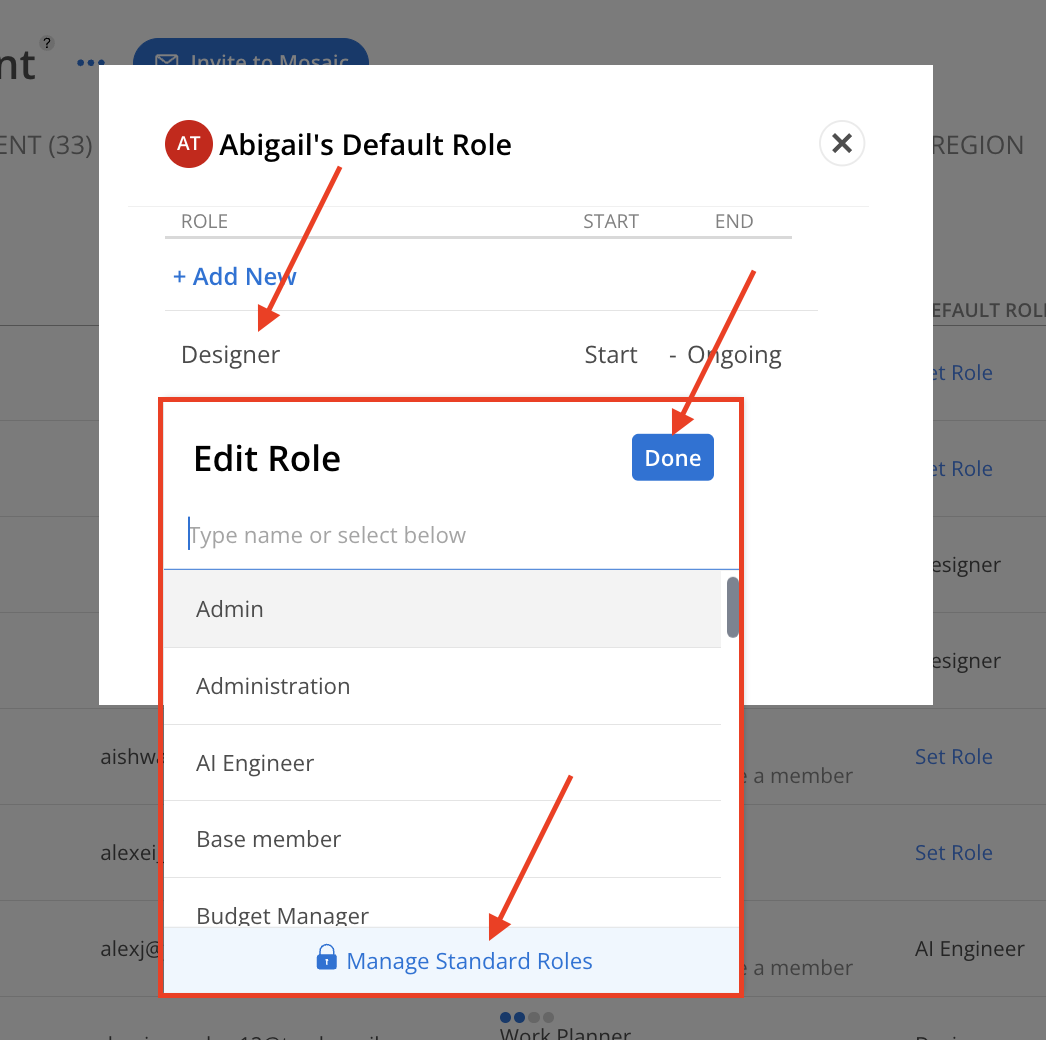Click the Done button in Edit Role
This screenshot has width=1046, height=1040.
coord(672,458)
